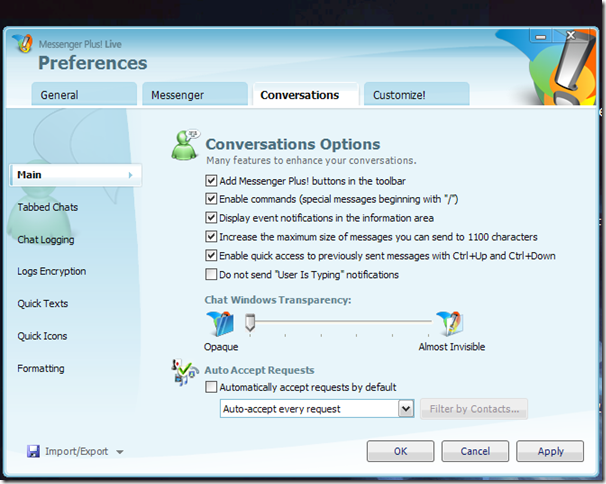Disable quick access to previously sent messages
This screenshot has height=484, width=606.
[x=211, y=256]
